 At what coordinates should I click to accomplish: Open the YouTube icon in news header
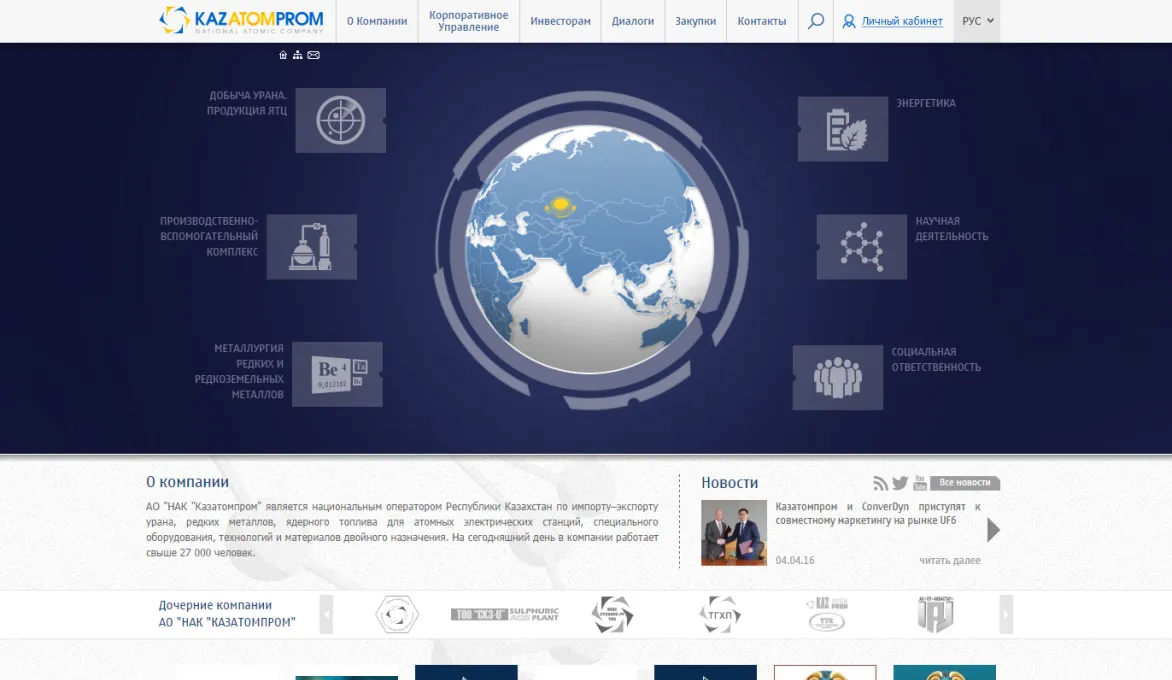tap(919, 483)
